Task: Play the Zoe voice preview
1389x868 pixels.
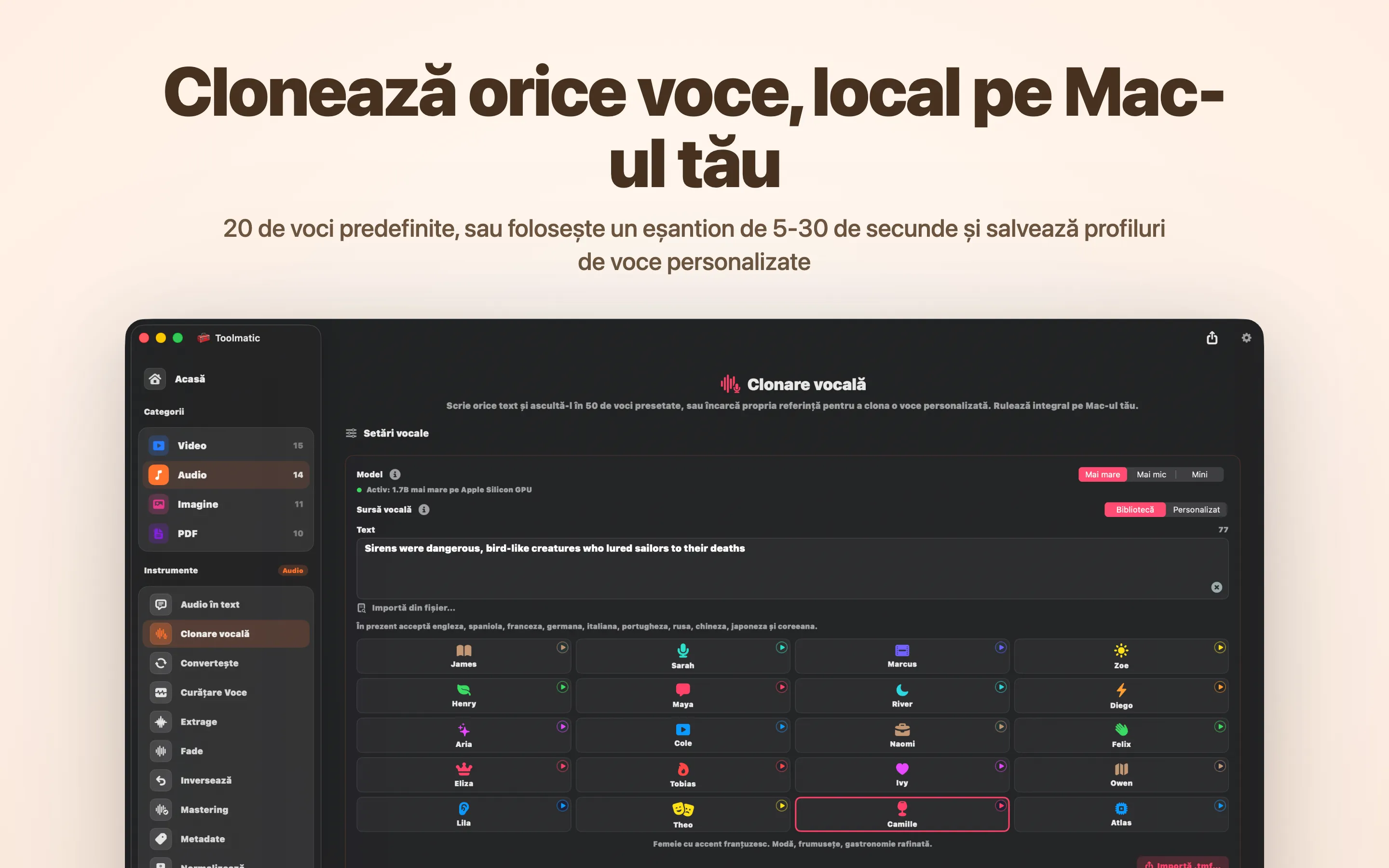Action: 1220,648
